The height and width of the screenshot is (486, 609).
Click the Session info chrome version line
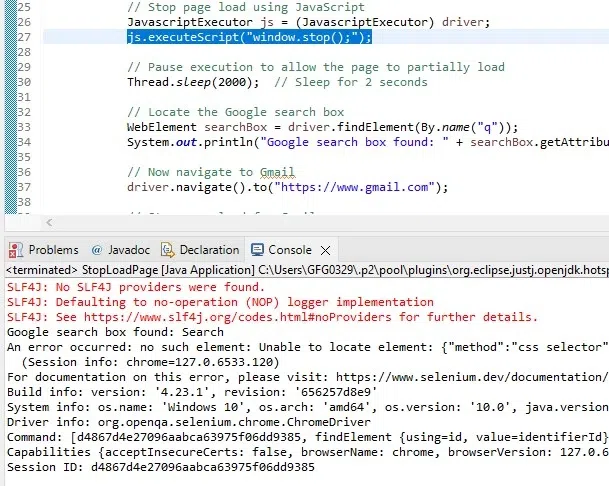click(x=150, y=362)
